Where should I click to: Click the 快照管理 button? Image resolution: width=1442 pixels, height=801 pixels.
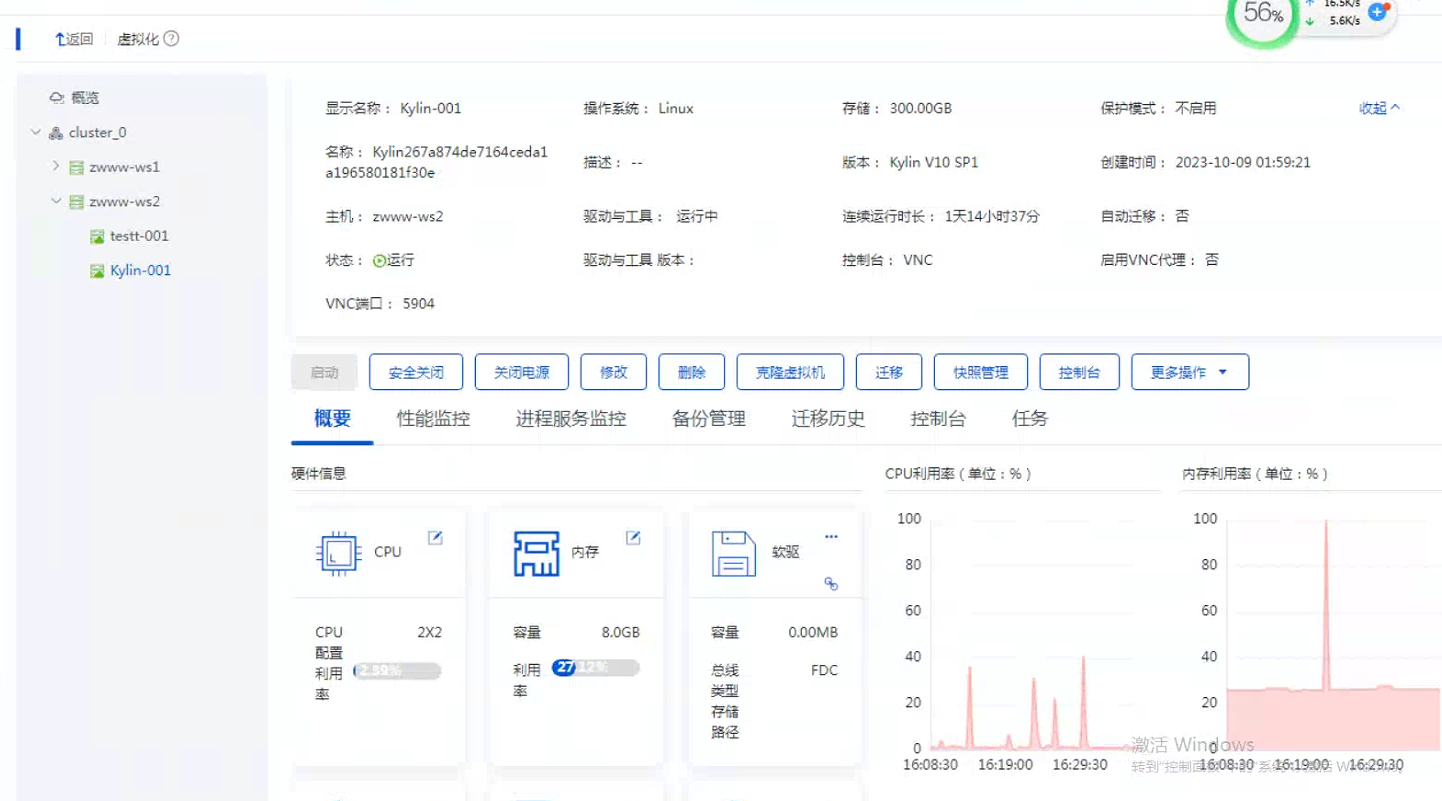click(980, 372)
